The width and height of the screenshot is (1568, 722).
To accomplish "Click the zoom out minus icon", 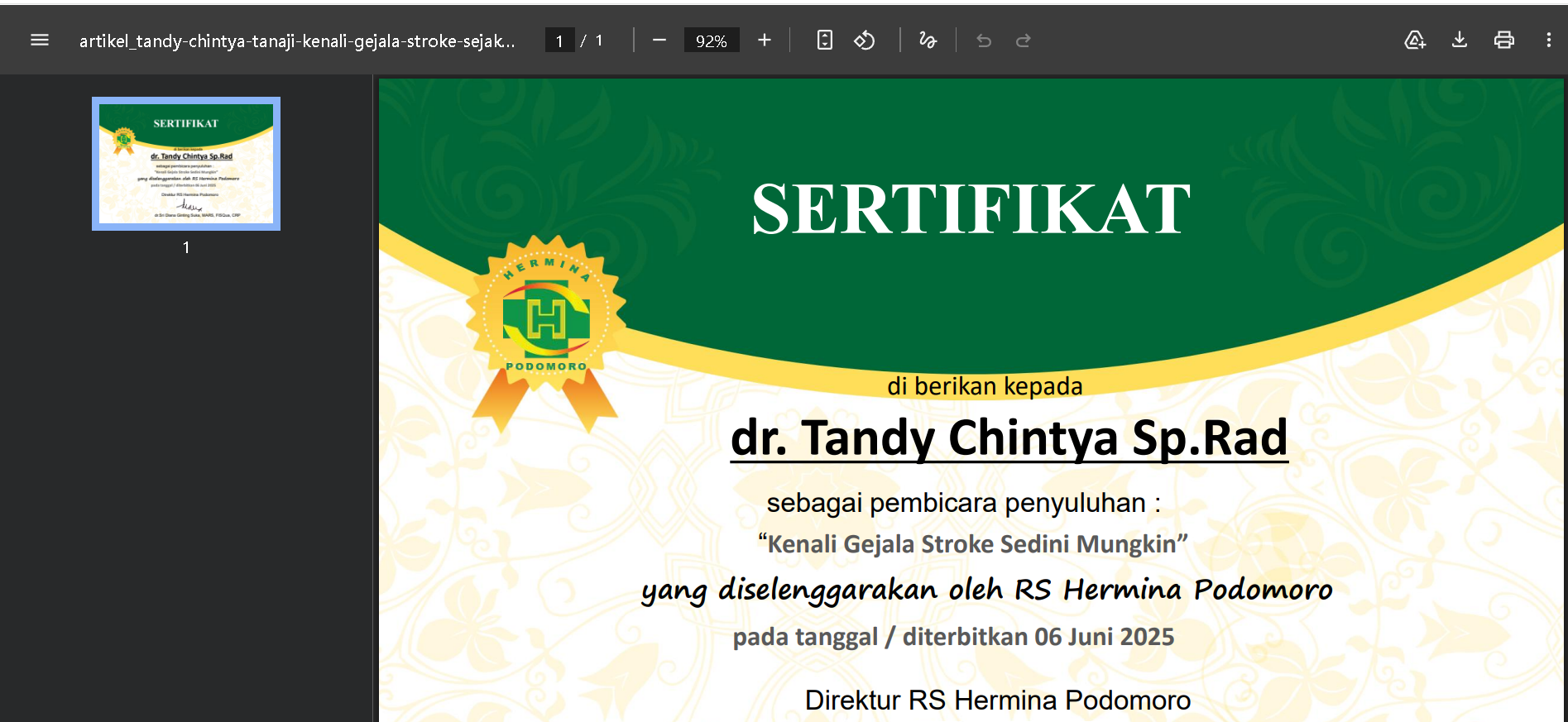I will tap(659, 41).
